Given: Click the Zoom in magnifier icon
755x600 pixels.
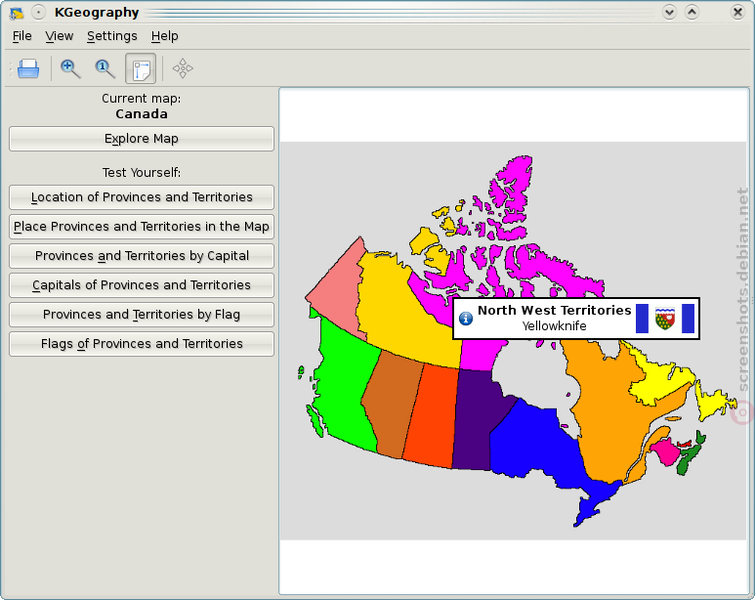Looking at the screenshot, I should tap(70, 68).
